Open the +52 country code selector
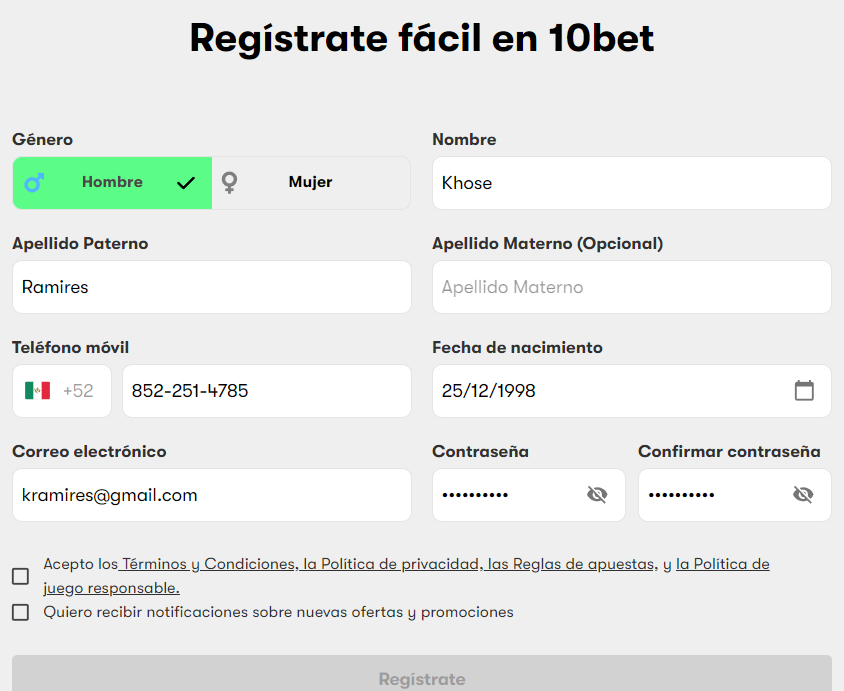Screen dimensions: 844x691 [x=62, y=391]
